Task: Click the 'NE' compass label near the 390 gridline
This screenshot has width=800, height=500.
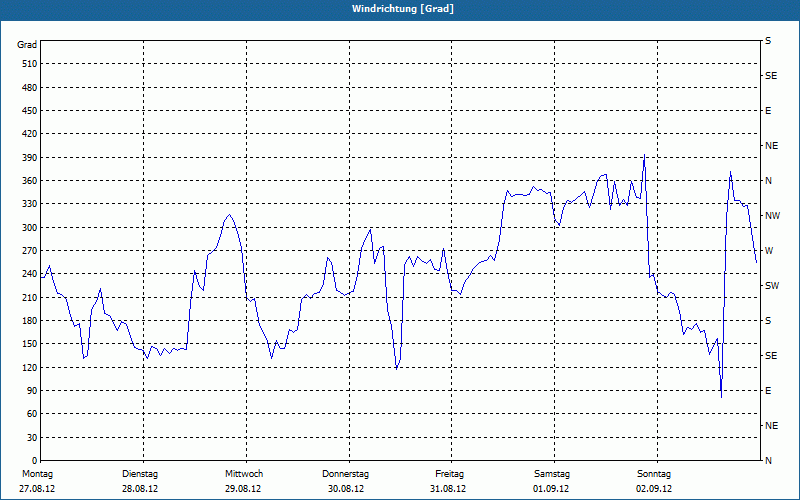Action: [772, 146]
